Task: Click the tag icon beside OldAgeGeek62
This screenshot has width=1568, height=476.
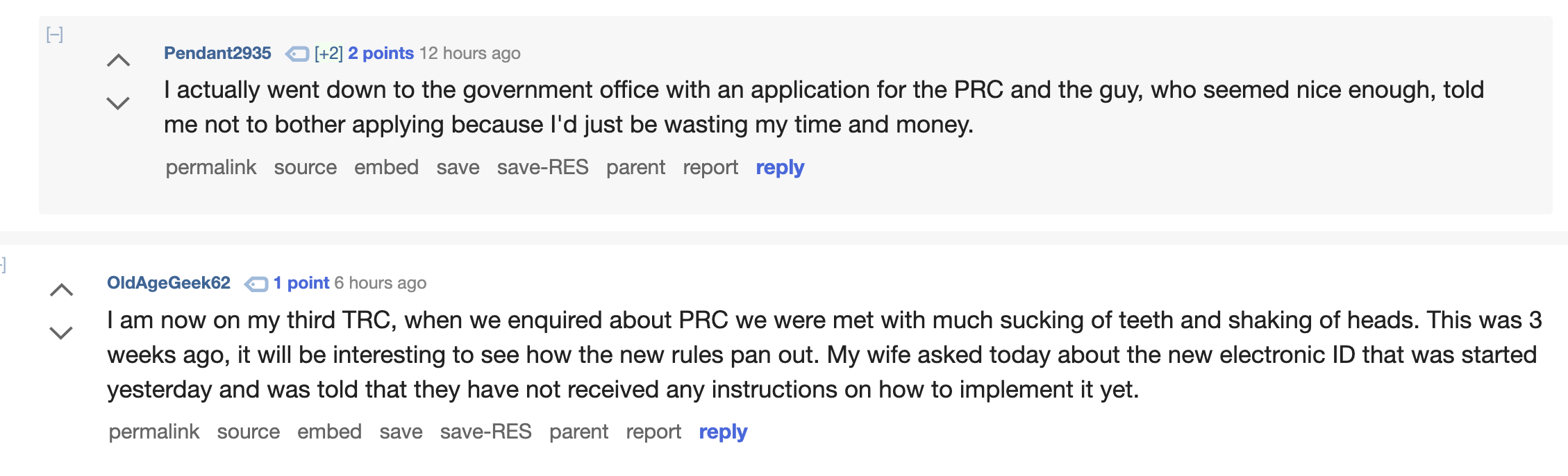Action: 256,284
